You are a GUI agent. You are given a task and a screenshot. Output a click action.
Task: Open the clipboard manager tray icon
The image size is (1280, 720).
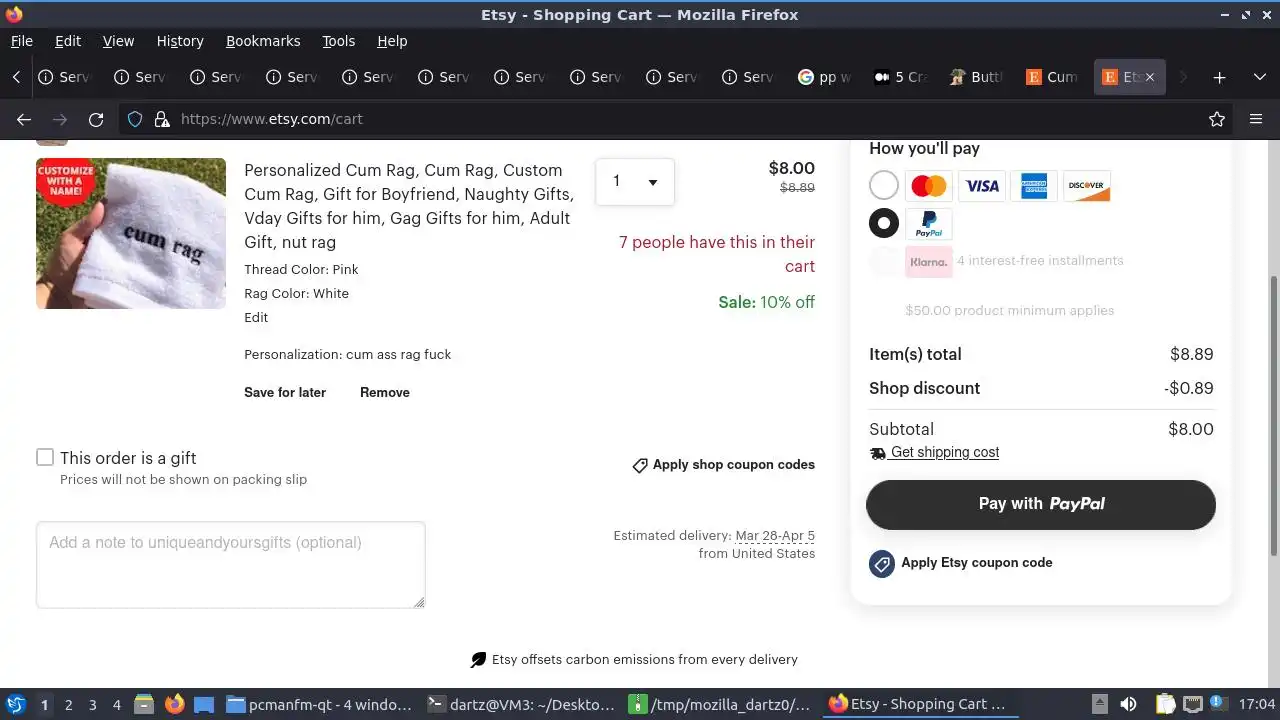click(1165, 705)
